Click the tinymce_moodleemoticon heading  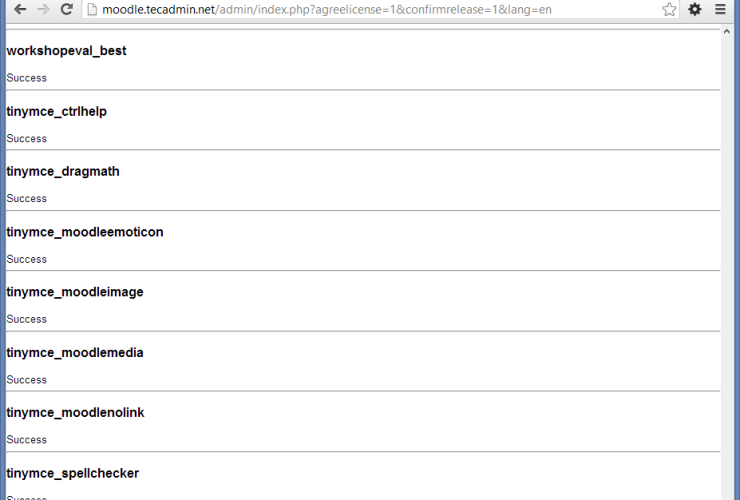[85, 232]
